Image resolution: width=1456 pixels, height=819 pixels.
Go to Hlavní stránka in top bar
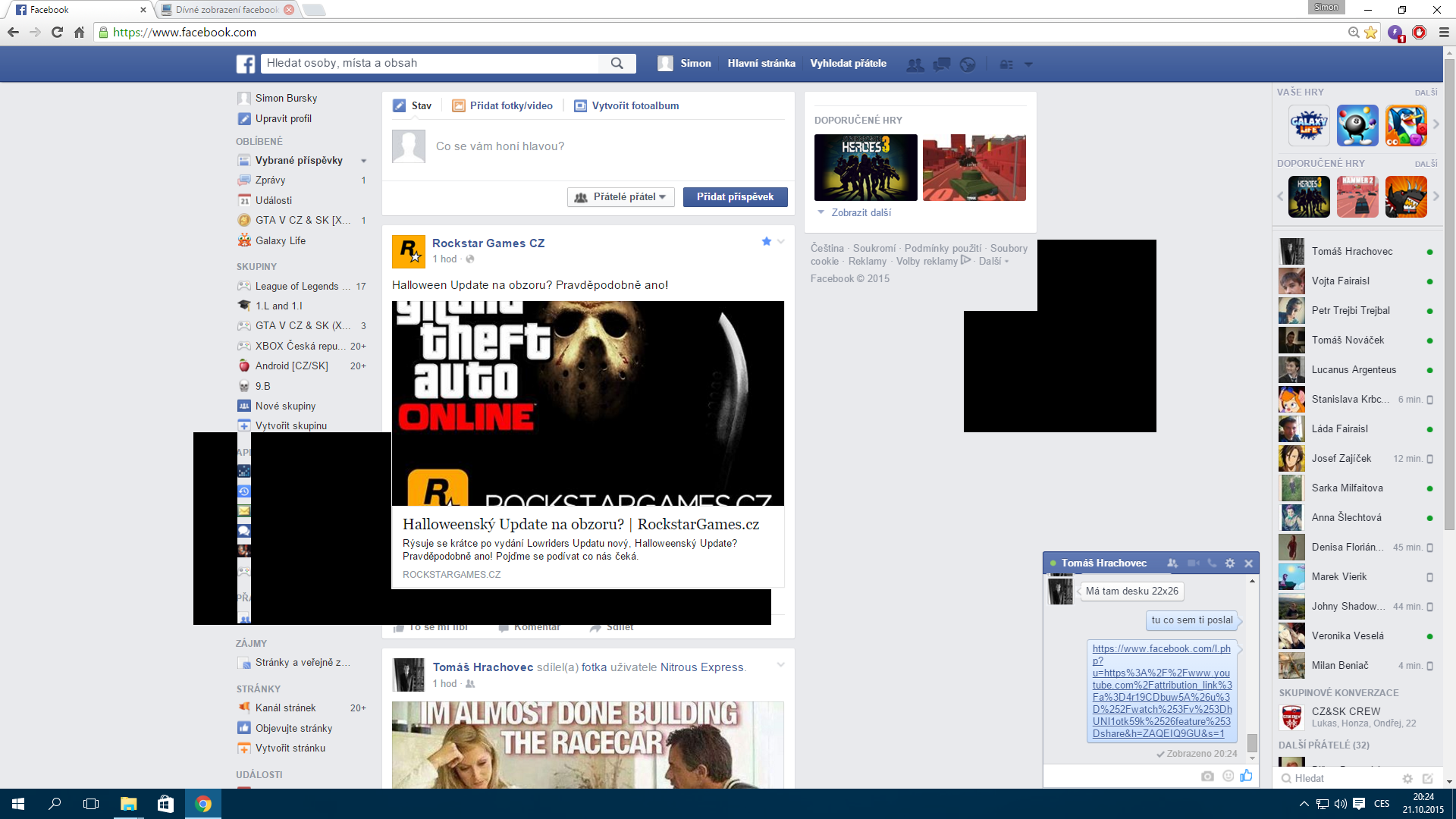point(761,63)
